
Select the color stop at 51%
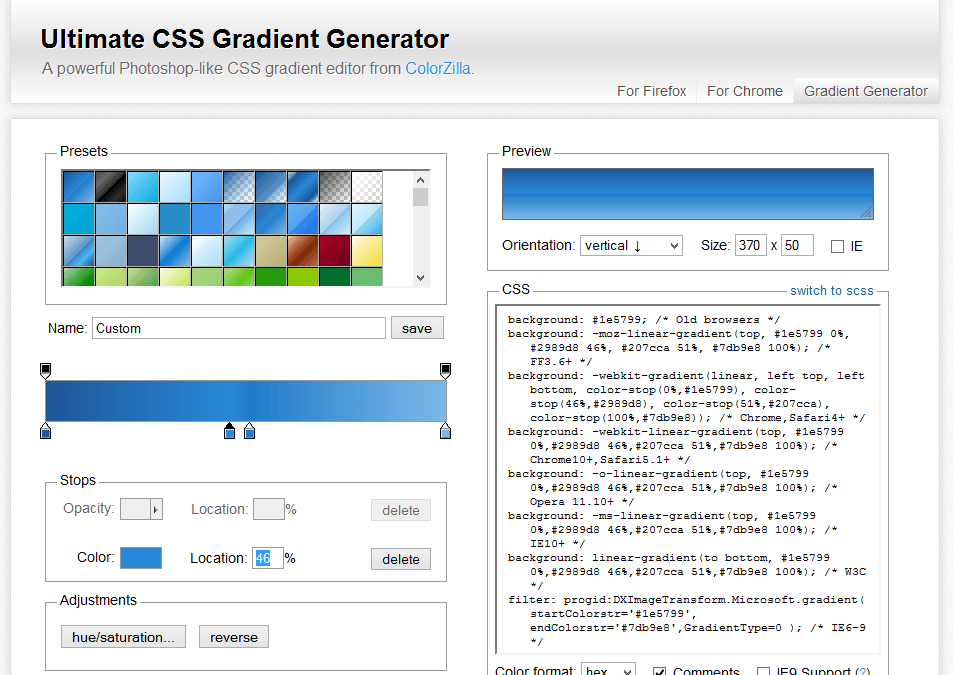(250, 431)
